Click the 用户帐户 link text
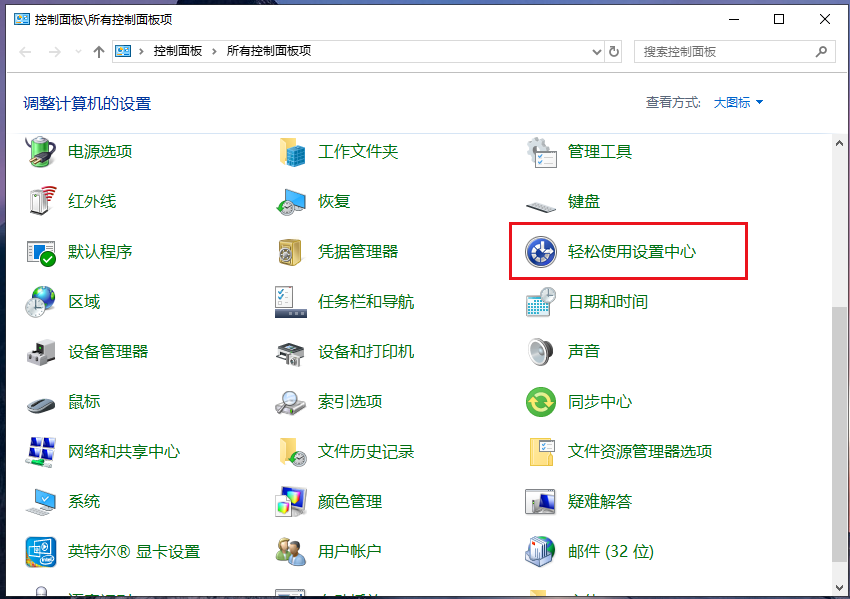The height and width of the screenshot is (599, 850). [x=350, y=551]
